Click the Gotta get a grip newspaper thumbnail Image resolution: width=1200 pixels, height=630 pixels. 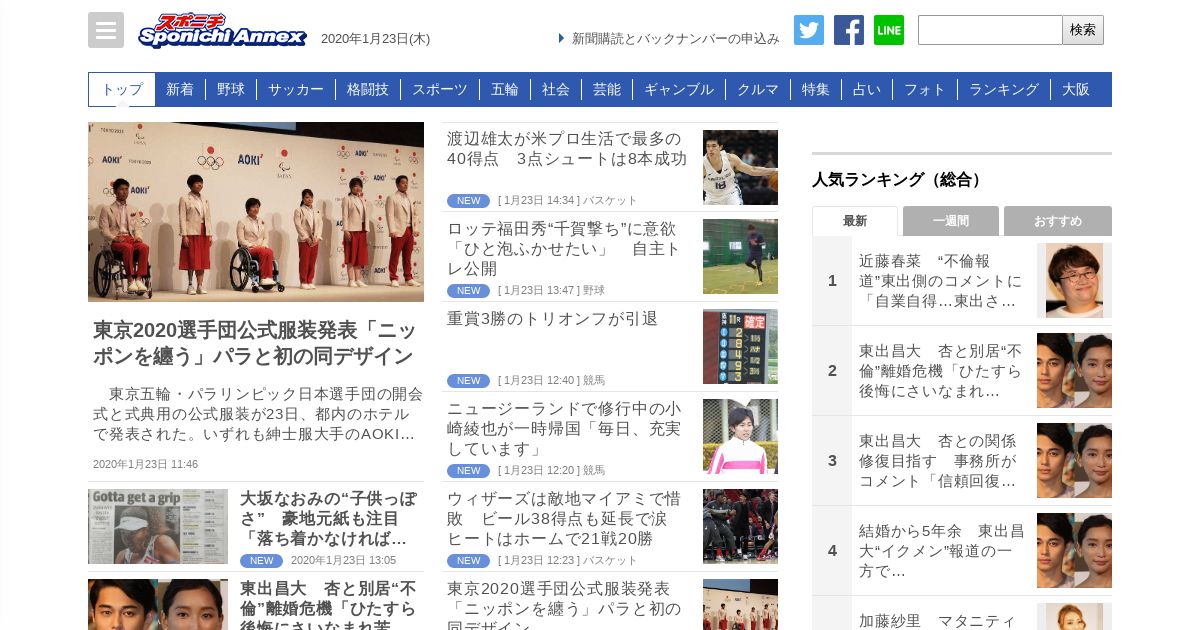pos(158,526)
